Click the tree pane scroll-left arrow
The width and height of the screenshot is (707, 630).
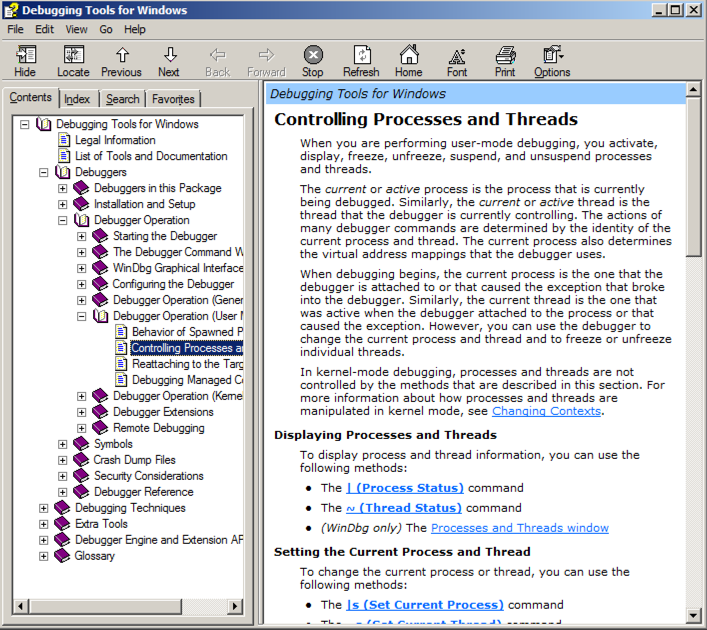click(21, 607)
